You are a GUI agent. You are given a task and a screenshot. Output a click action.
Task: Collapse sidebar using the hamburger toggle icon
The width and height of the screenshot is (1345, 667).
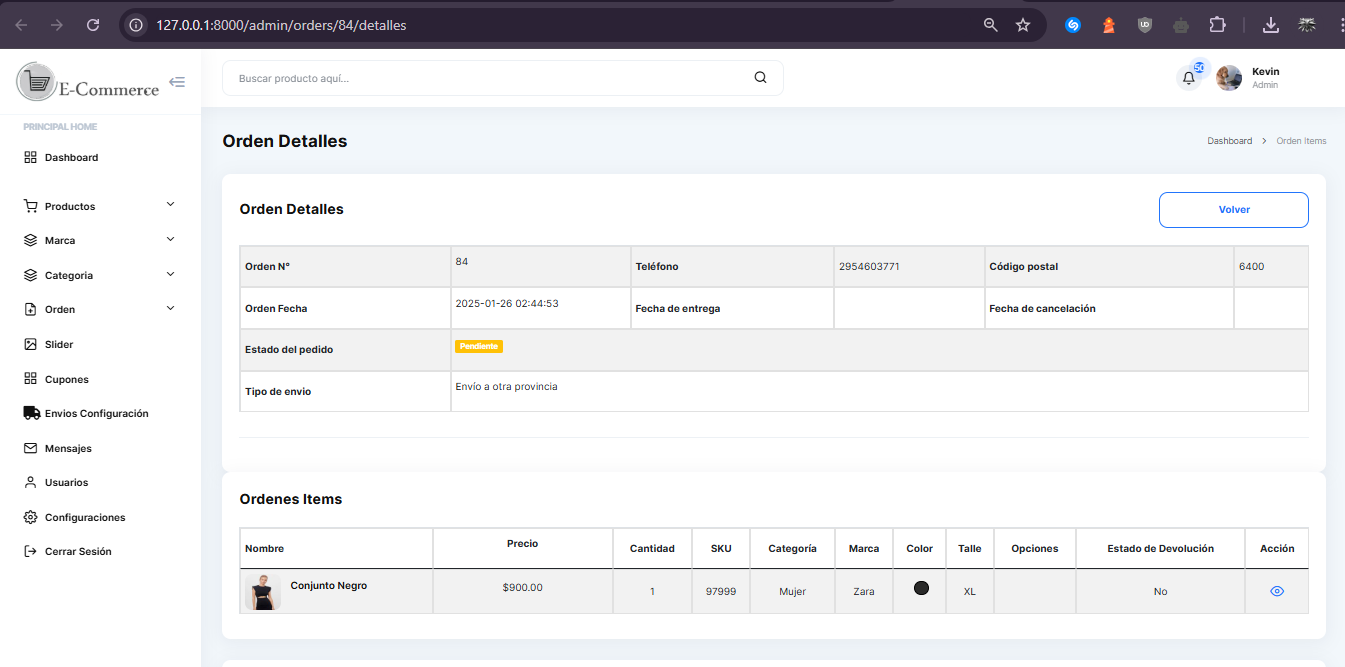(177, 82)
